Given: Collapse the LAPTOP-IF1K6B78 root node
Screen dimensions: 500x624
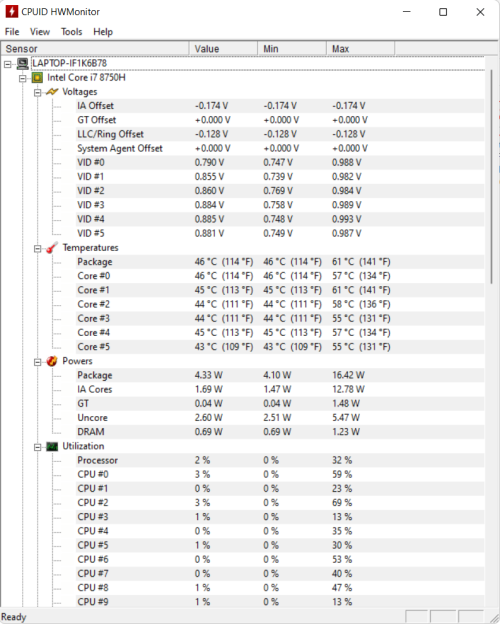Looking at the screenshot, I should click(8, 64).
